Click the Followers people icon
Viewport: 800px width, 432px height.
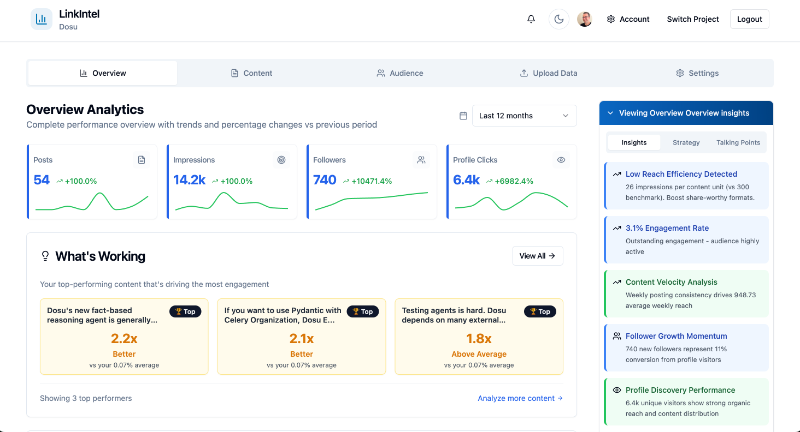421,159
